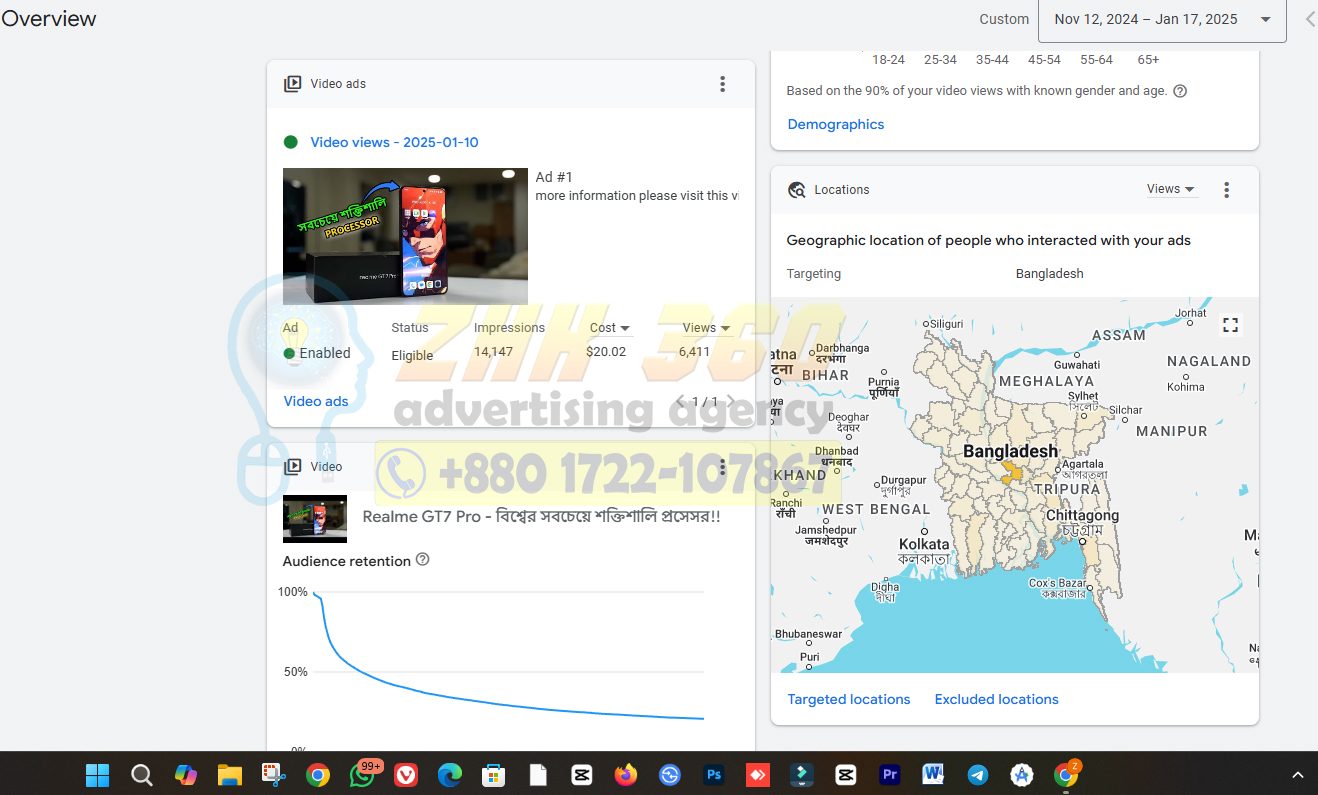Click the 6,411 views value

point(694,351)
